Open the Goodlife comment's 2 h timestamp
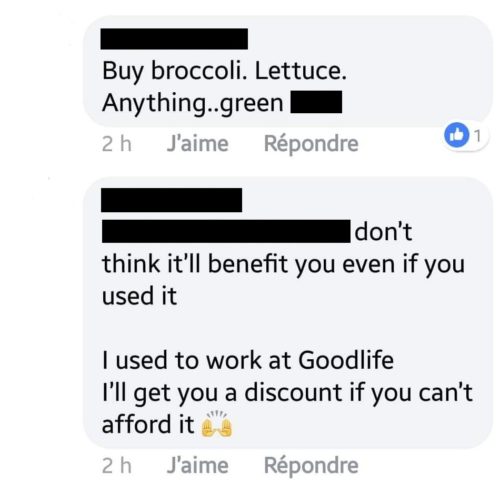This screenshot has height=482, width=500. click(x=117, y=465)
